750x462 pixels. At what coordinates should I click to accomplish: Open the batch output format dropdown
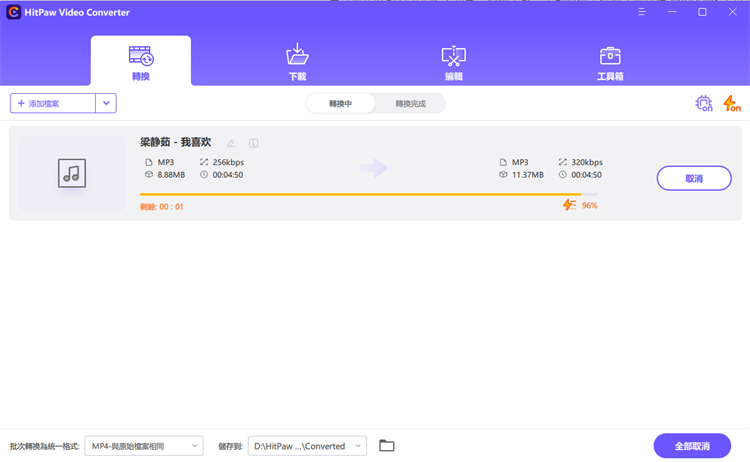(x=144, y=446)
